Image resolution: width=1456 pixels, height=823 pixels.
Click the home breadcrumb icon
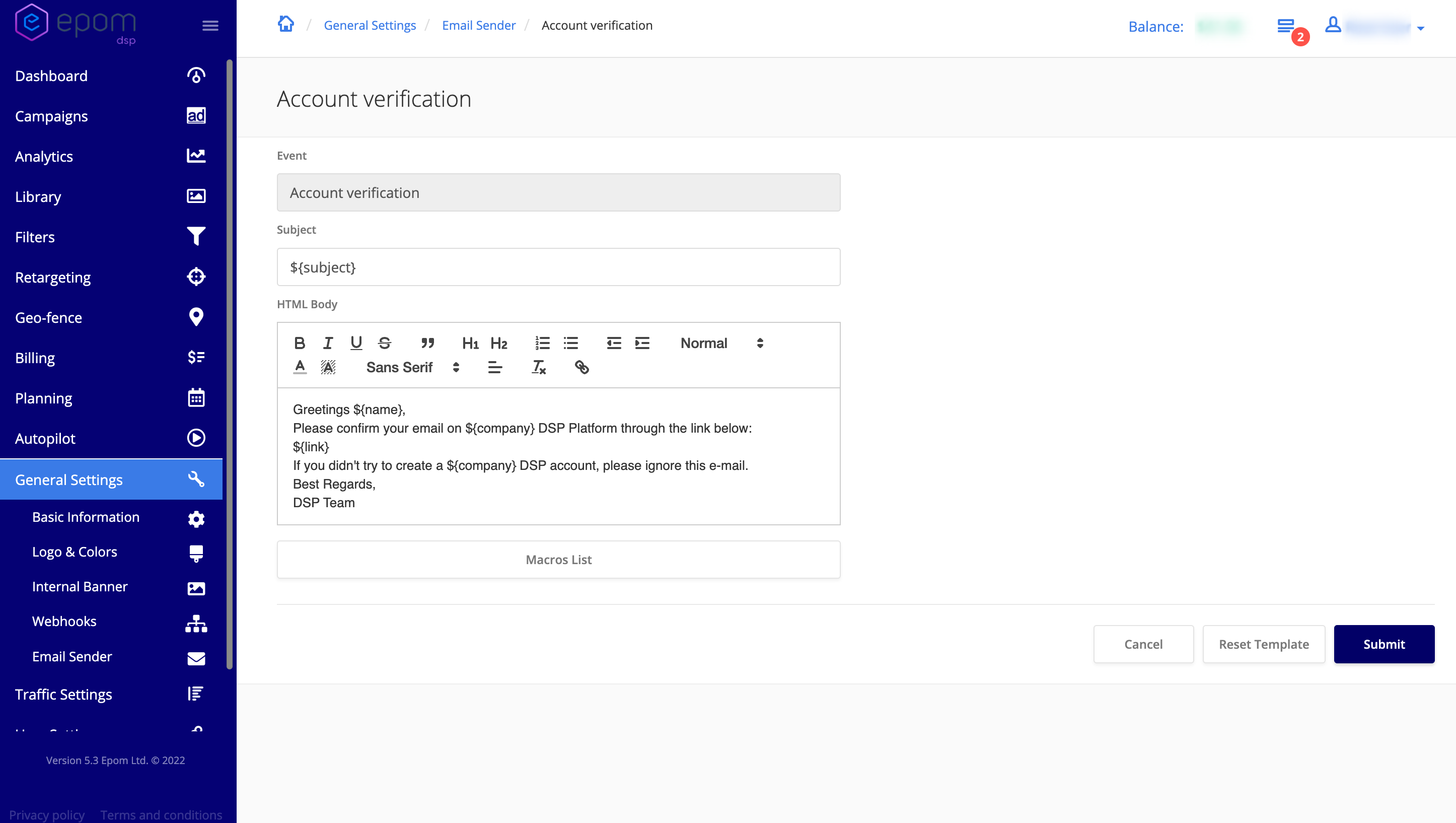pyautogui.click(x=286, y=24)
